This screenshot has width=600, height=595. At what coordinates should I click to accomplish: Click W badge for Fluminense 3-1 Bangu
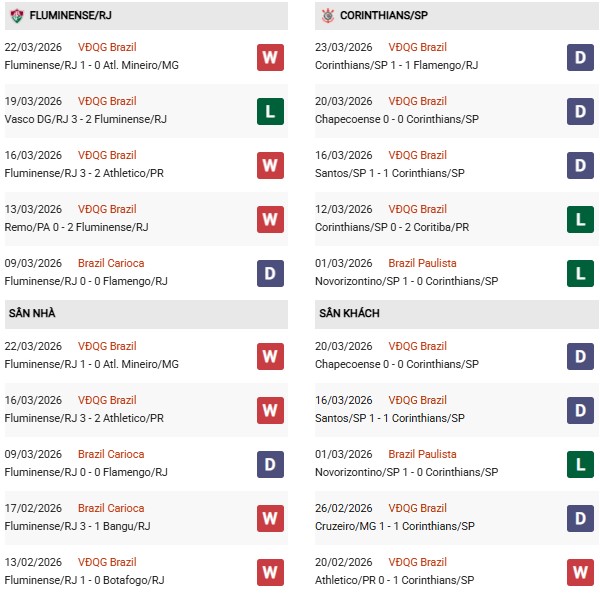pyautogui.click(x=270, y=518)
